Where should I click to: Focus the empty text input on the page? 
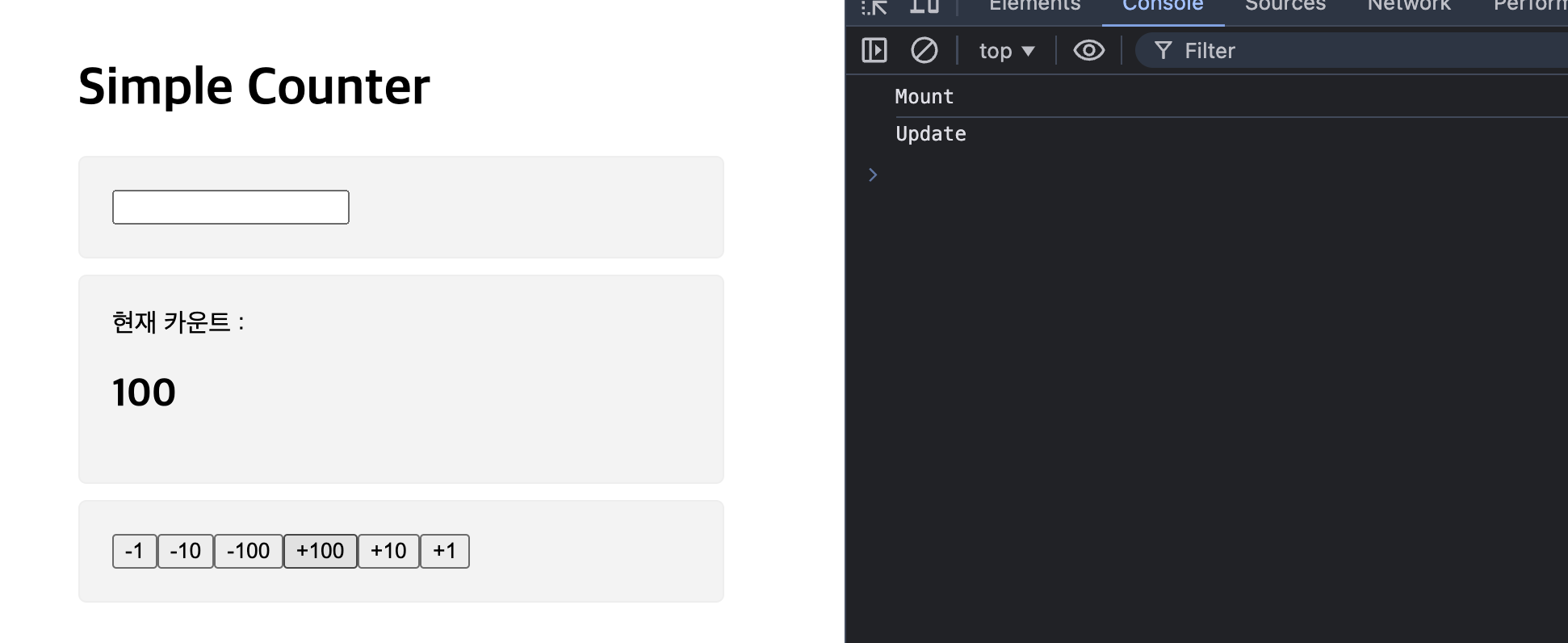(x=231, y=207)
